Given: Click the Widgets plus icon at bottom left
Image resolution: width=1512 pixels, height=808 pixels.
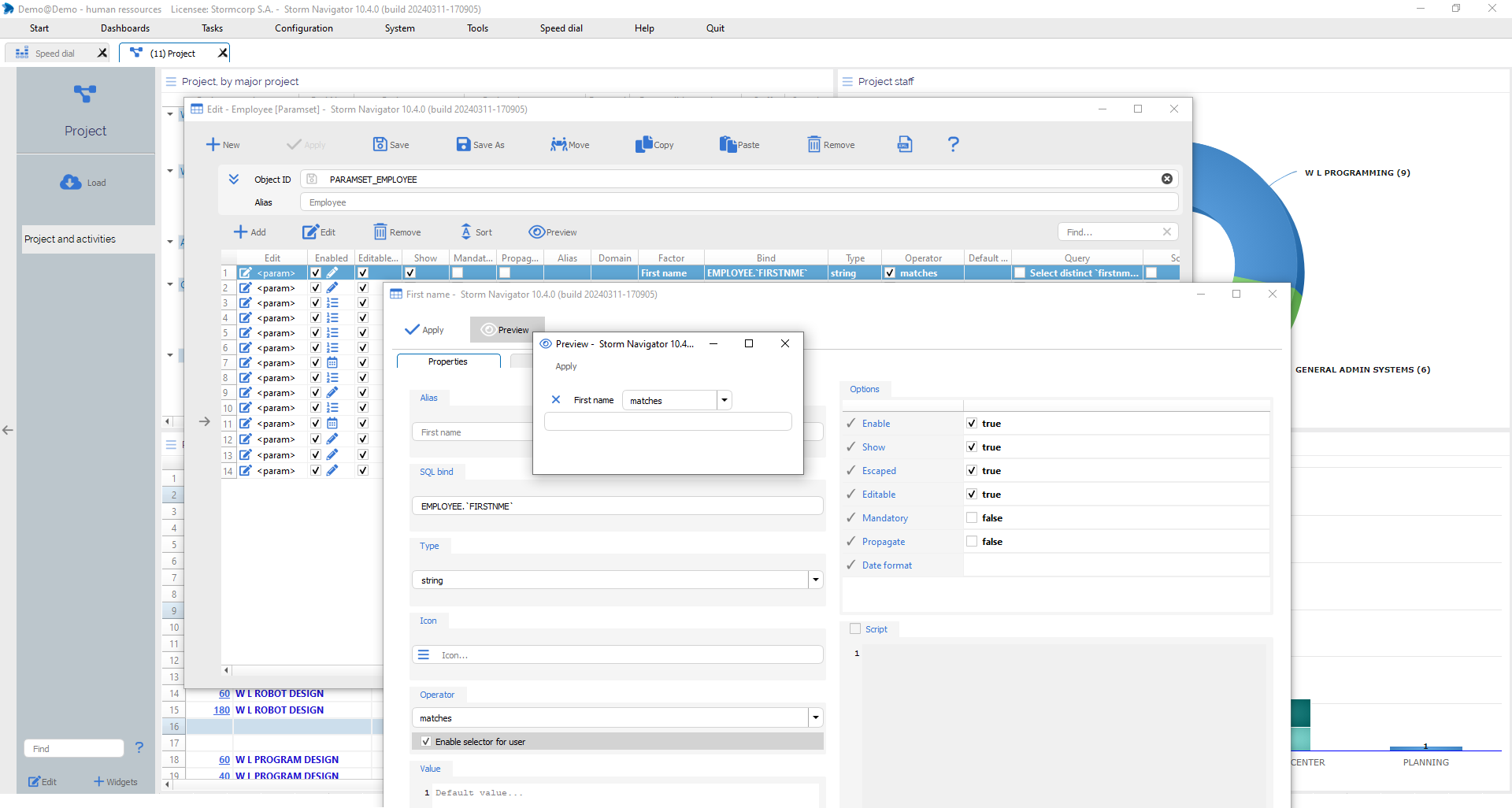Looking at the screenshot, I should point(98,781).
